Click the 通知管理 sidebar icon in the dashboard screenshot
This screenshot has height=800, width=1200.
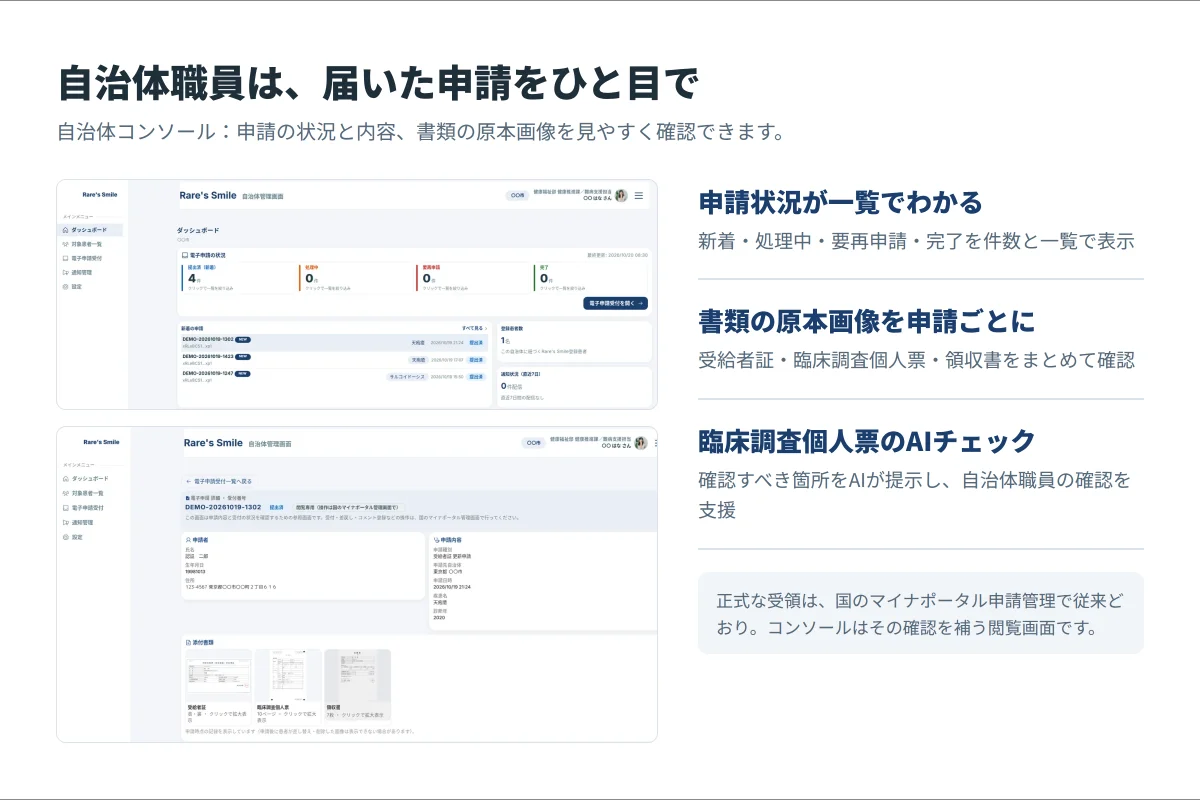66,272
